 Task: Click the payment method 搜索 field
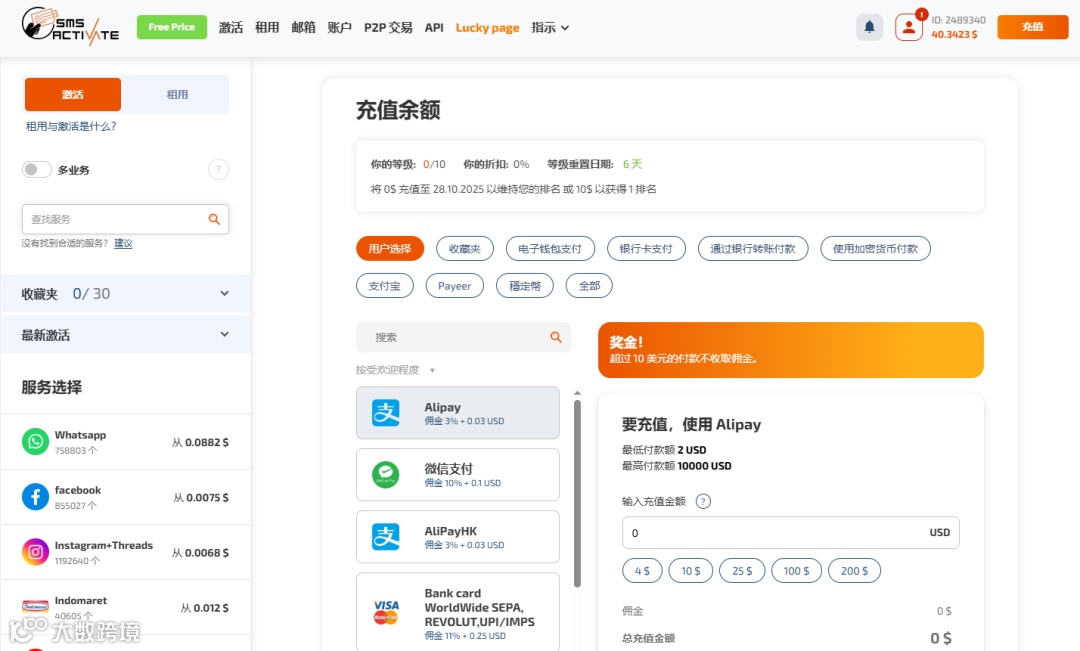463,337
